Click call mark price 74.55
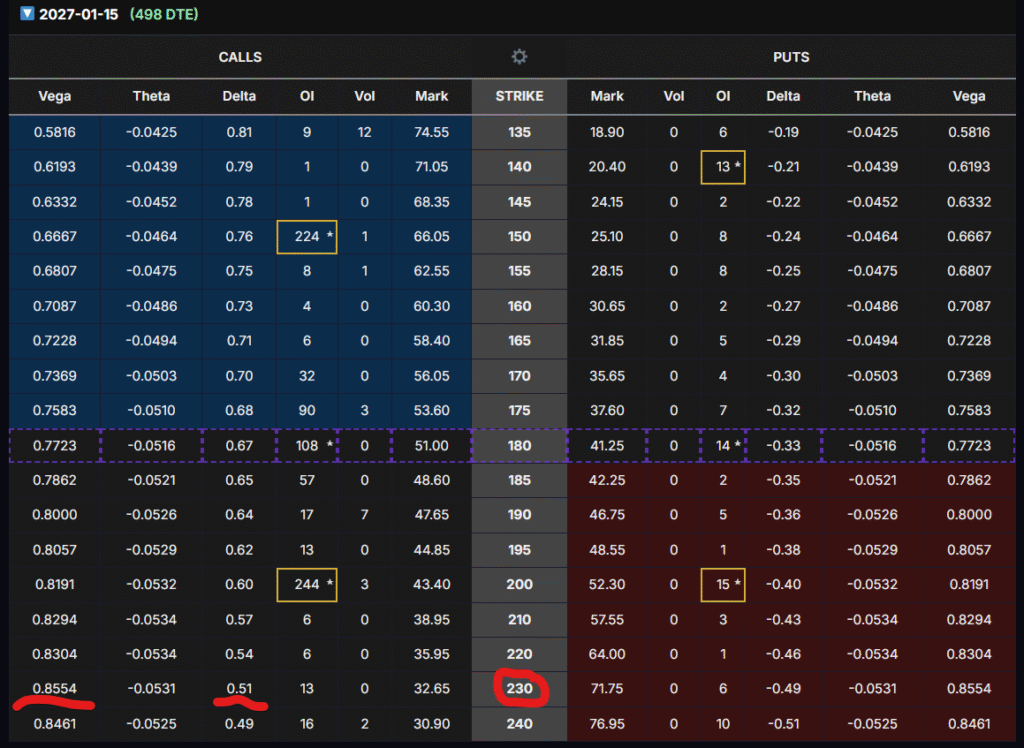The image size is (1024, 748). 431,131
